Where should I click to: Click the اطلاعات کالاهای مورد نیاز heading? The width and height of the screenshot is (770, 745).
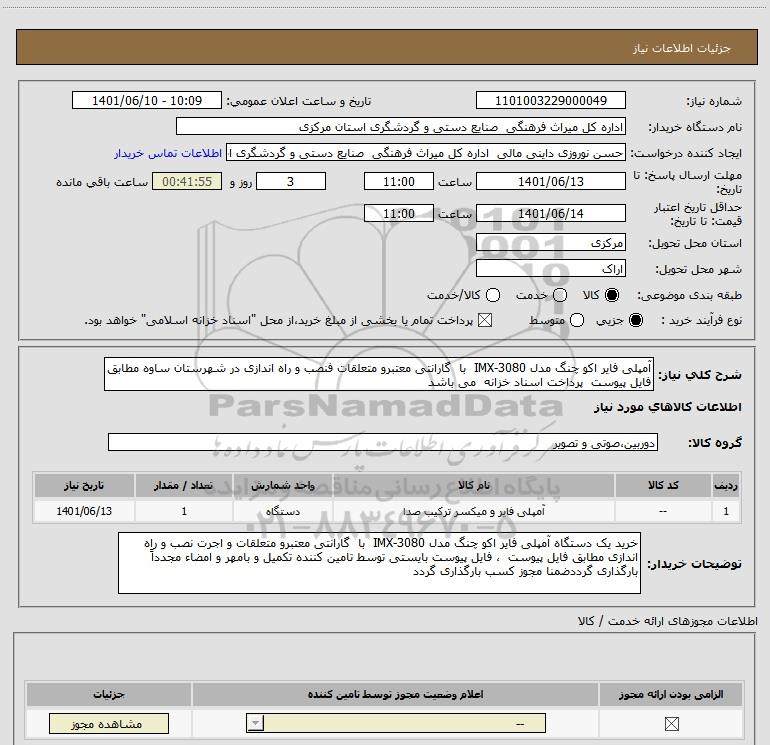667,407
